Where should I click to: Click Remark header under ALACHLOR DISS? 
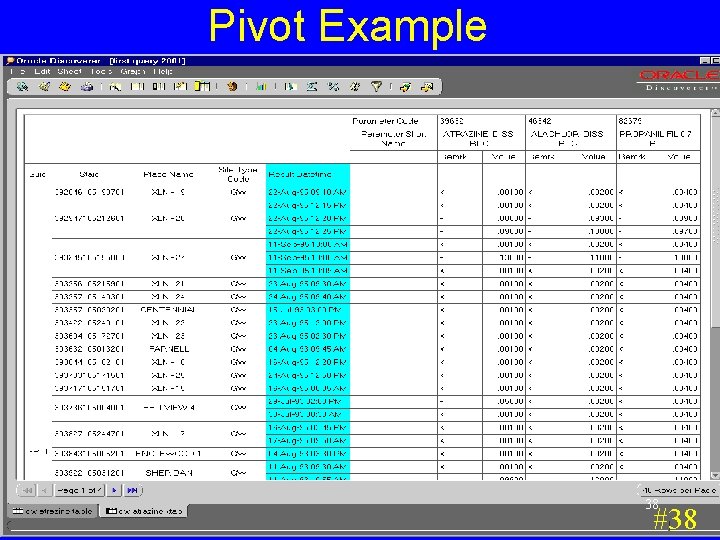[x=542, y=157]
